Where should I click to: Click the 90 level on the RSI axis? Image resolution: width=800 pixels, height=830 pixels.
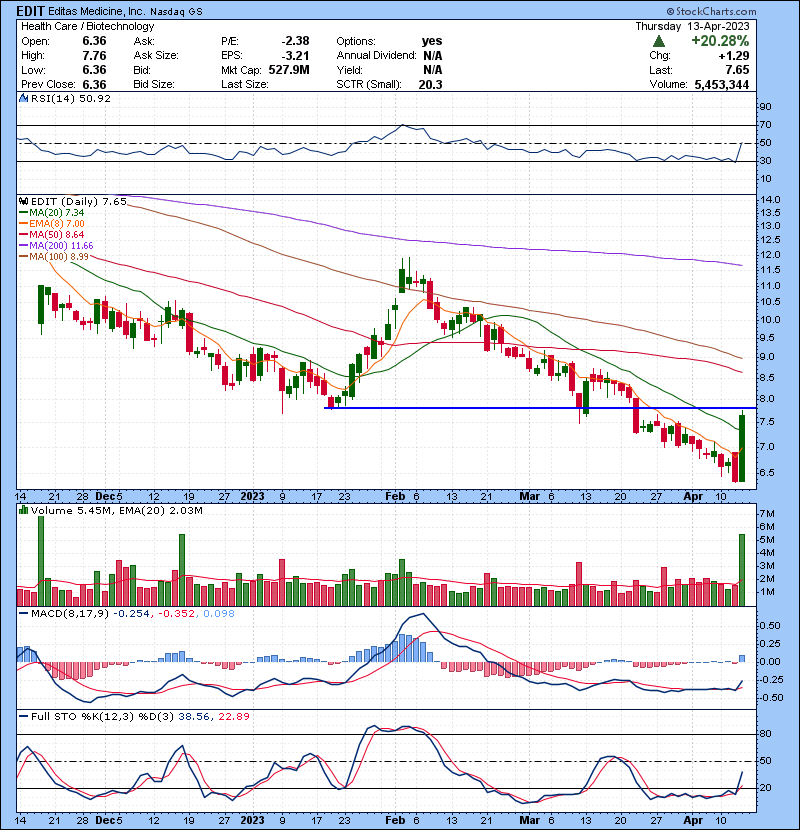tap(766, 107)
